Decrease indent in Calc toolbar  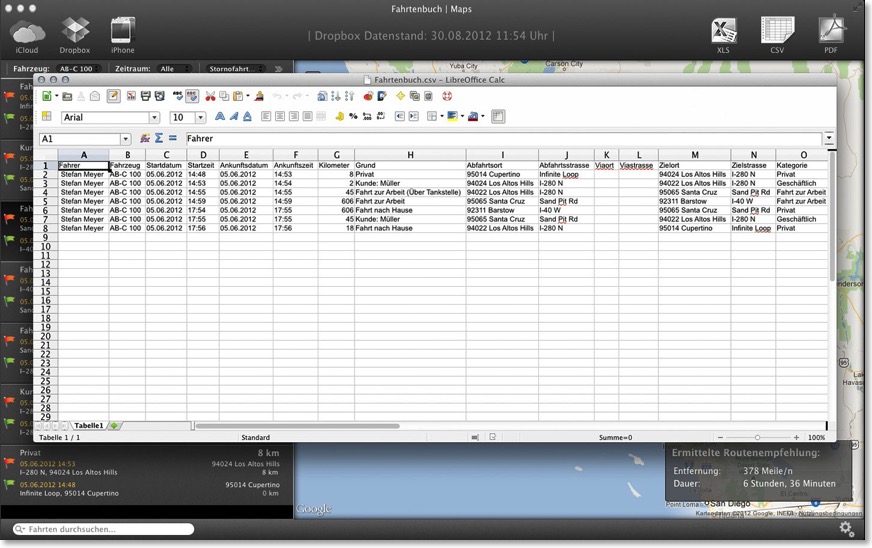pos(399,116)
